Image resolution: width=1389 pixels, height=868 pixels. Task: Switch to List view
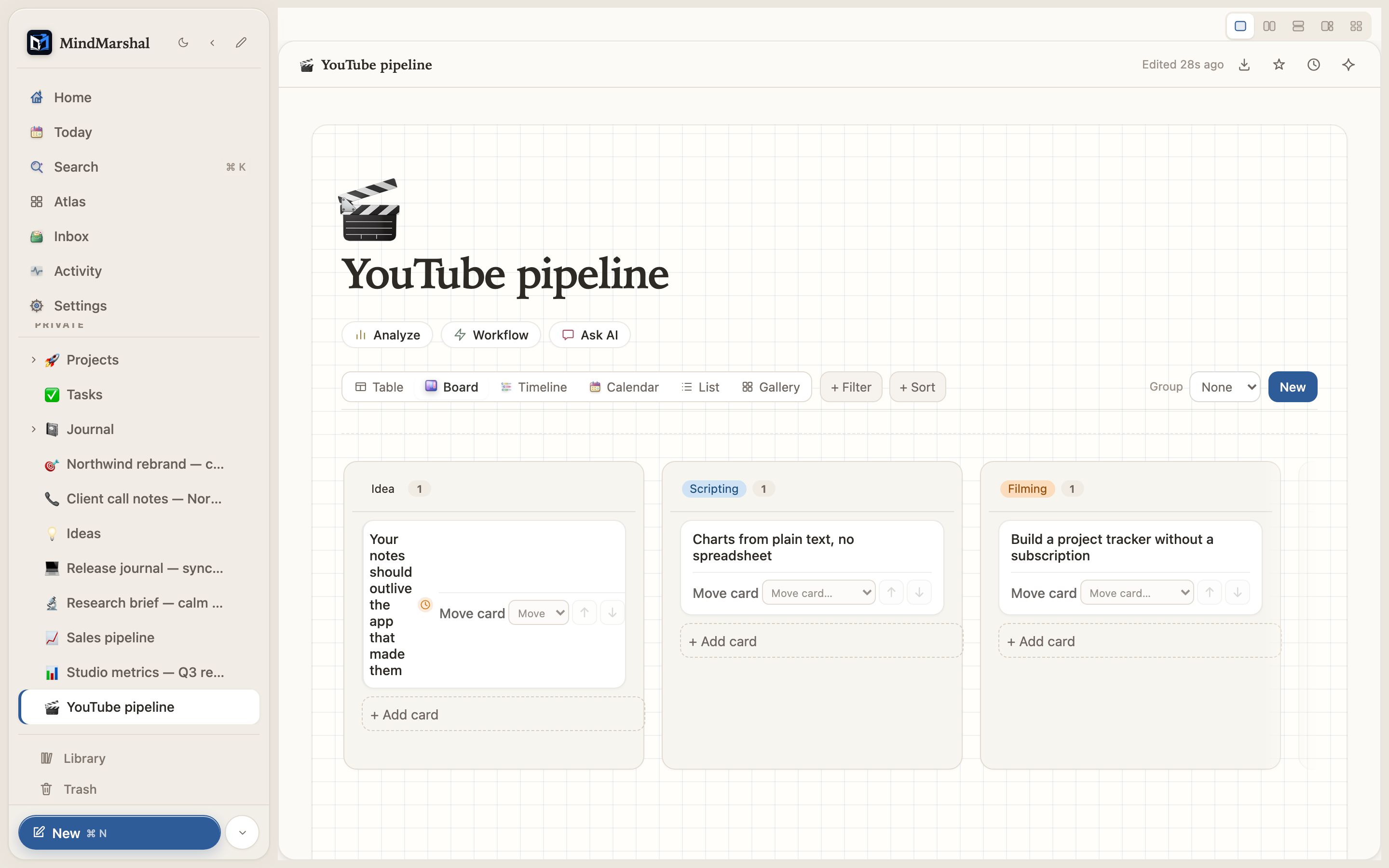click(700, 388)
